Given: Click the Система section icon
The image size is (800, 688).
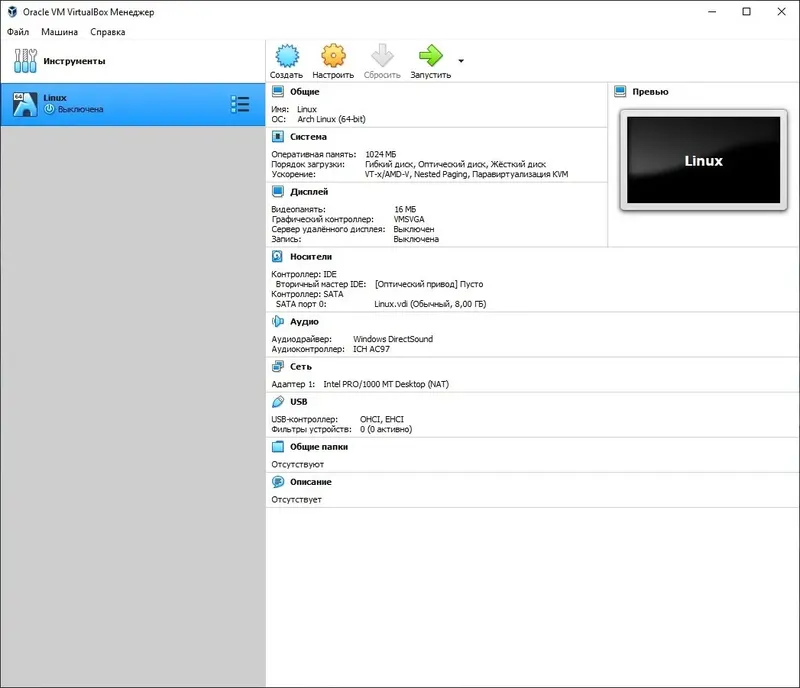Looking at the screenshot, I should click(278, 136).
